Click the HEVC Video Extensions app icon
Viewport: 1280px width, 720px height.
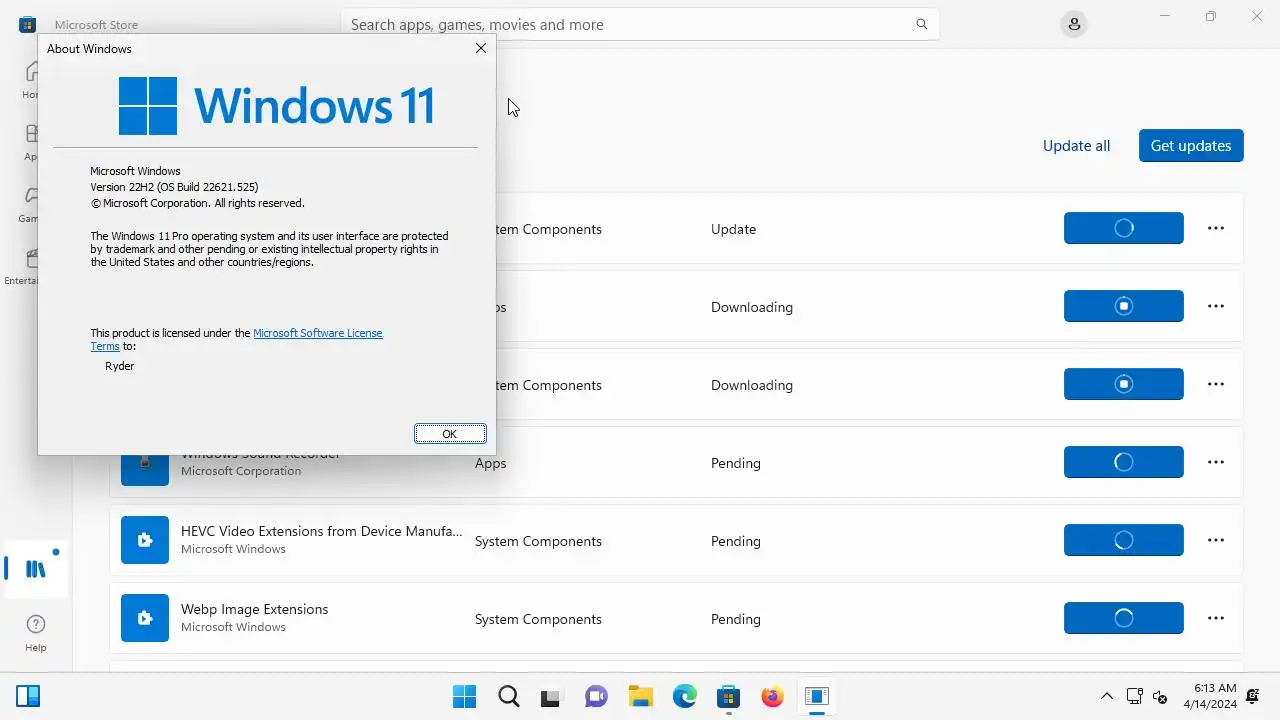145,540
